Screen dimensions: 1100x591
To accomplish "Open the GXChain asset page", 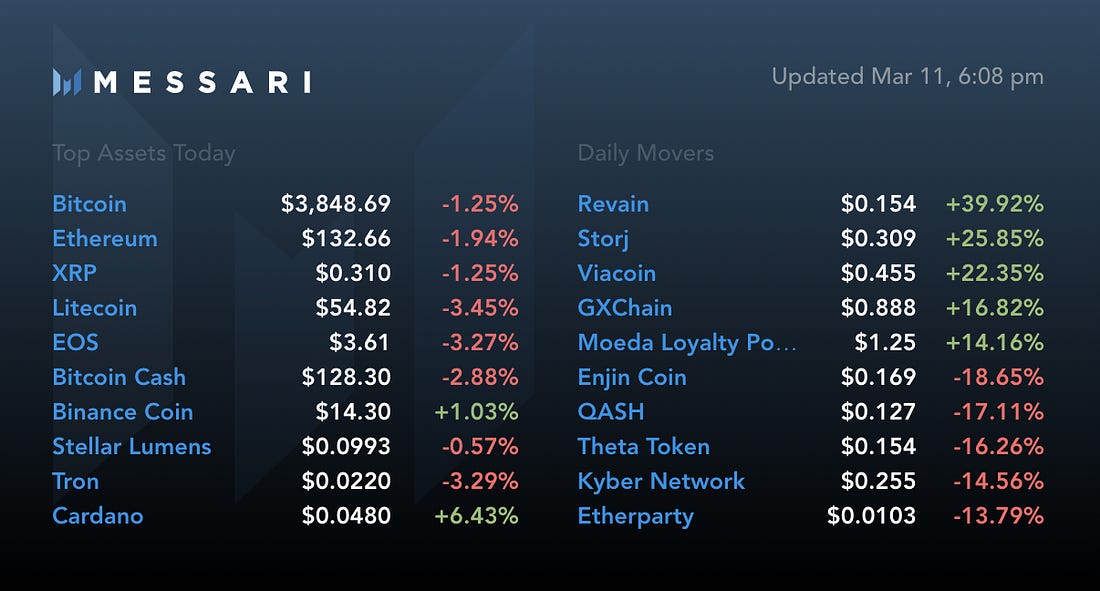I will click(625, 307).
